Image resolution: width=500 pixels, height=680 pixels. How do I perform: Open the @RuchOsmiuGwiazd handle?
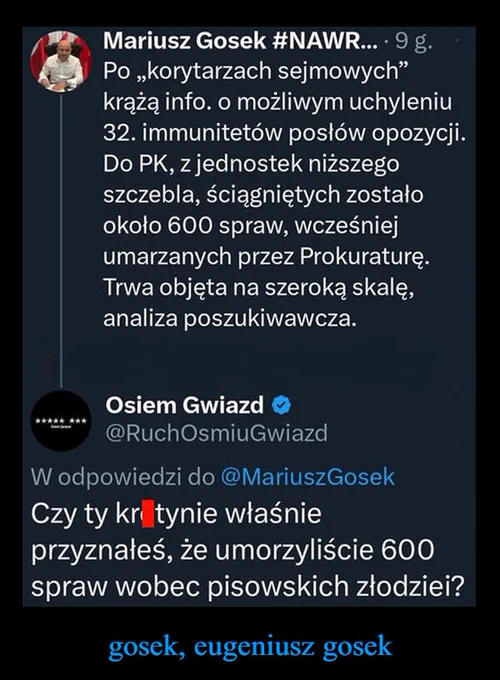click(x=217, y=433)
